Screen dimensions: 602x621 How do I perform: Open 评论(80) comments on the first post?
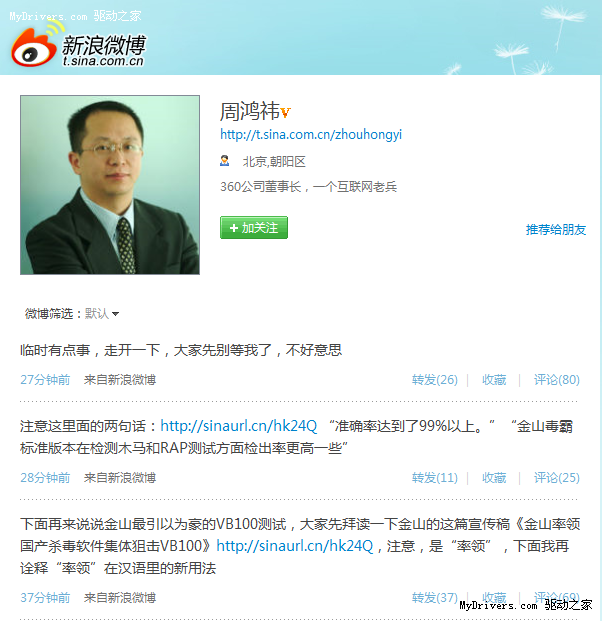click(x=556, y=380)
